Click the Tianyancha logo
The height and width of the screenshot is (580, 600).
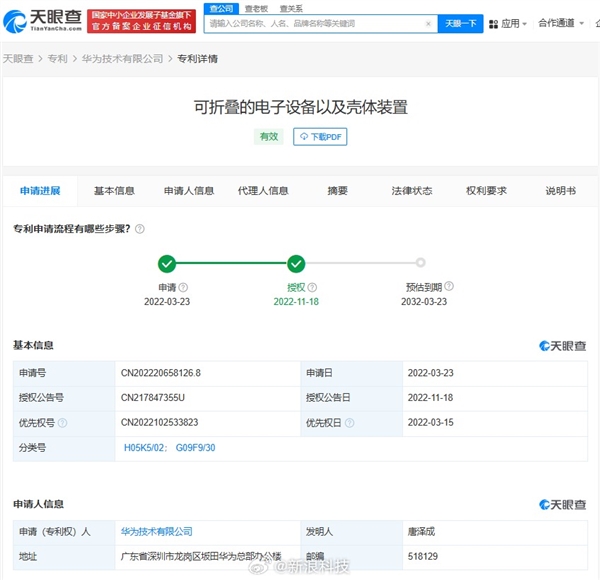click(42, 21)
